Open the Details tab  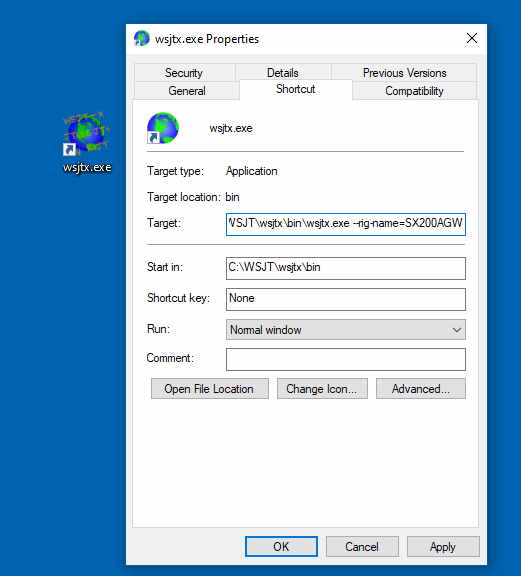click(283, 72)
